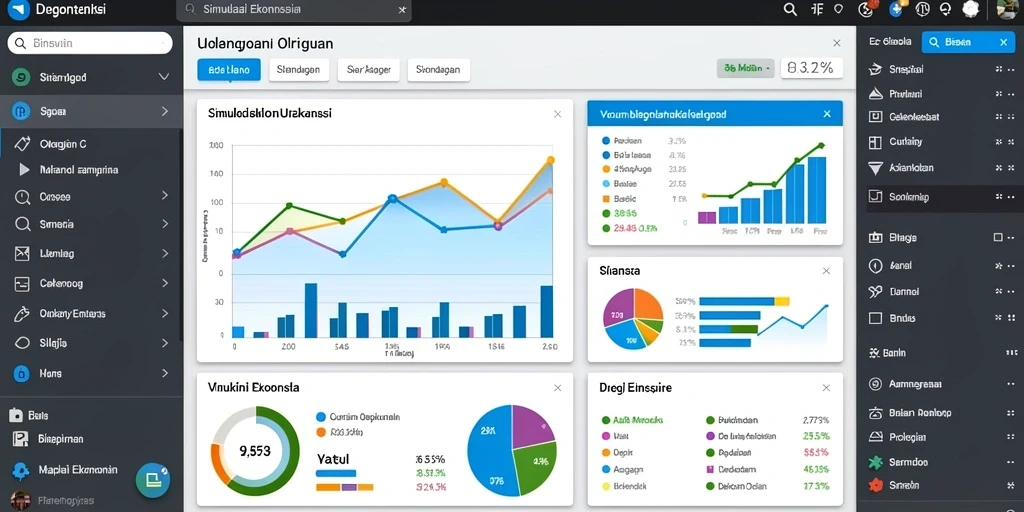Toggle the square checkbox icon beside Bnidas

click(876, 318)
